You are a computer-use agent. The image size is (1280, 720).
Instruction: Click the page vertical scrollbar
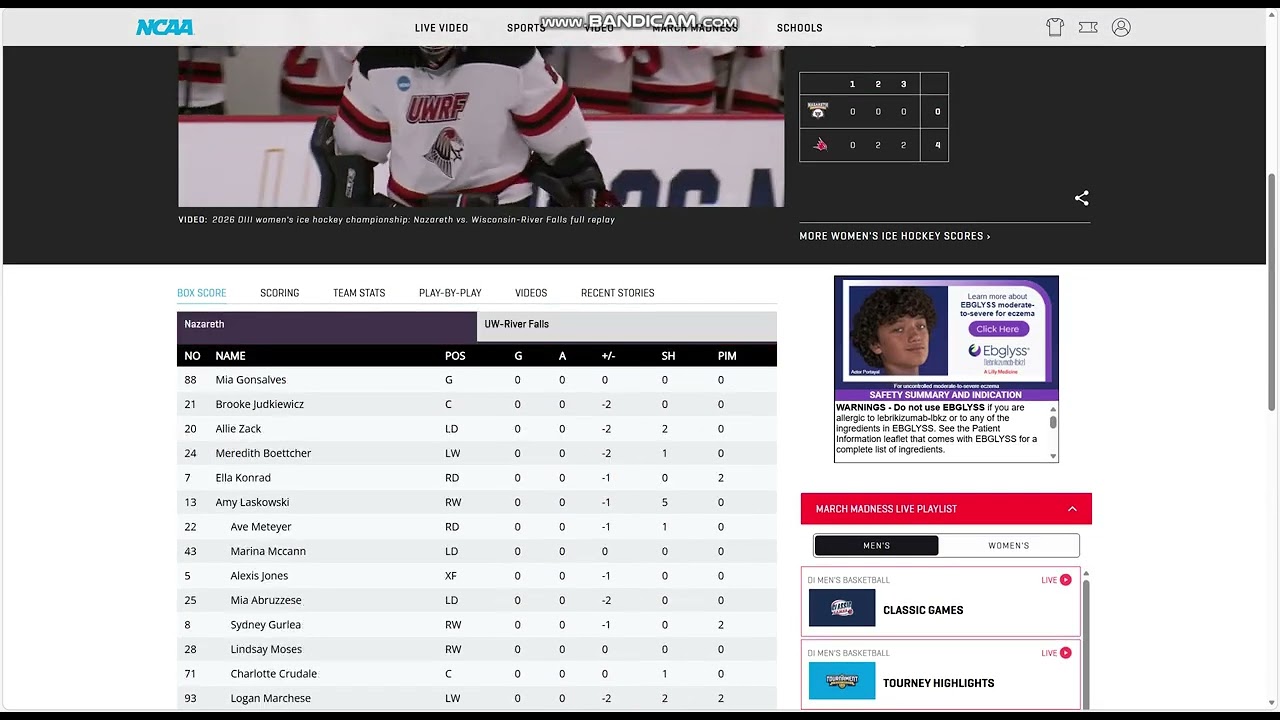(x=1272, y=290)
